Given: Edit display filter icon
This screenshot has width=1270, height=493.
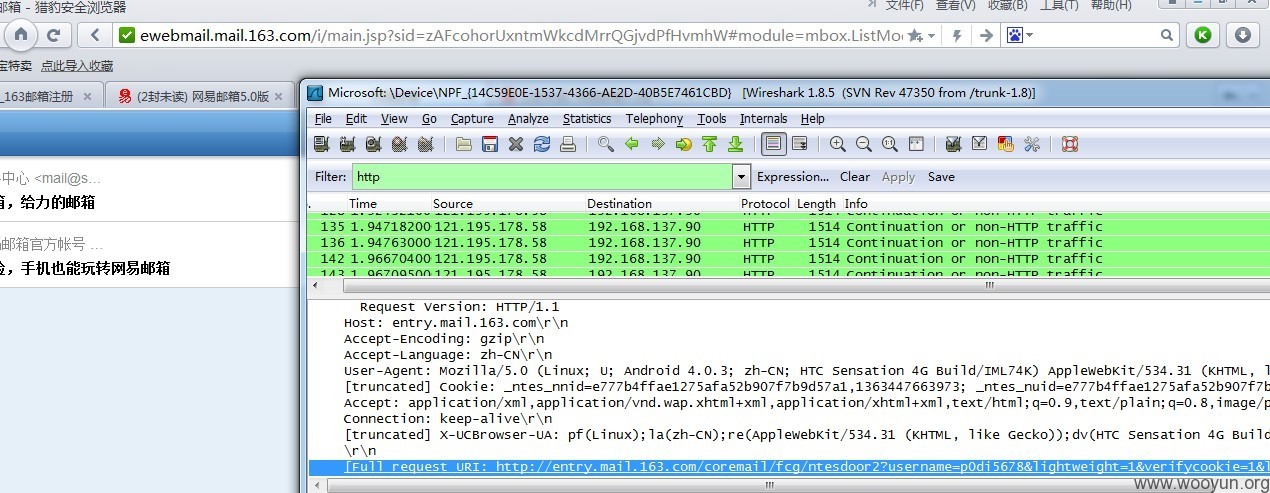Looking at the screenshot, I should point(980,144).
